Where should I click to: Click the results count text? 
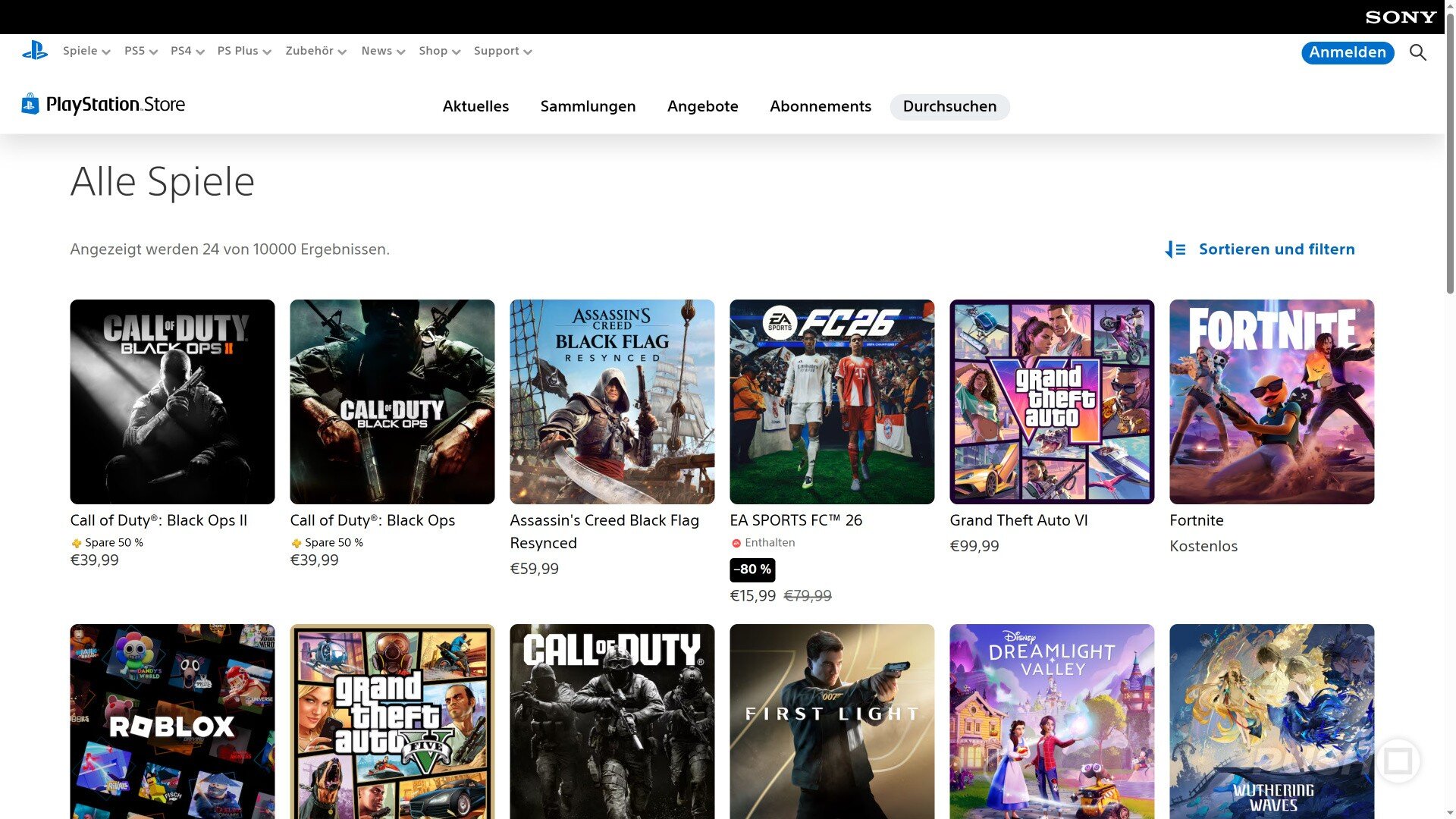(x=230, y=249)
